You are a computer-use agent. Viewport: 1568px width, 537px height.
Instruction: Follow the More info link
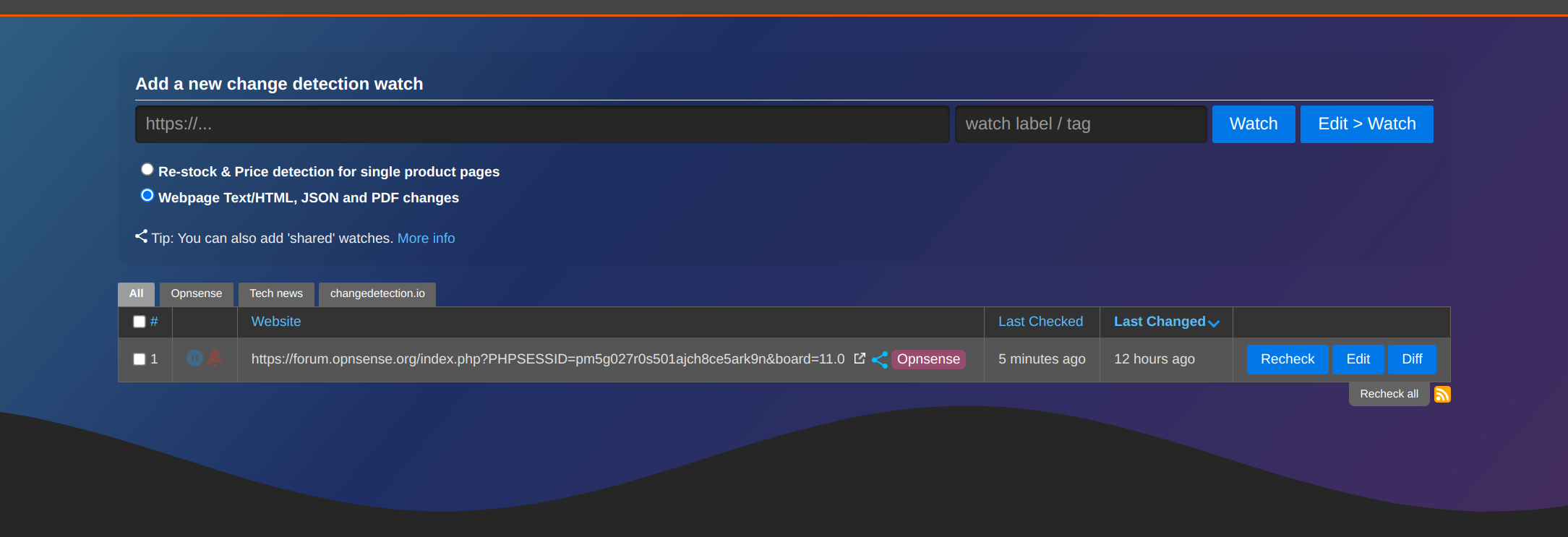[x=426, y=239]
